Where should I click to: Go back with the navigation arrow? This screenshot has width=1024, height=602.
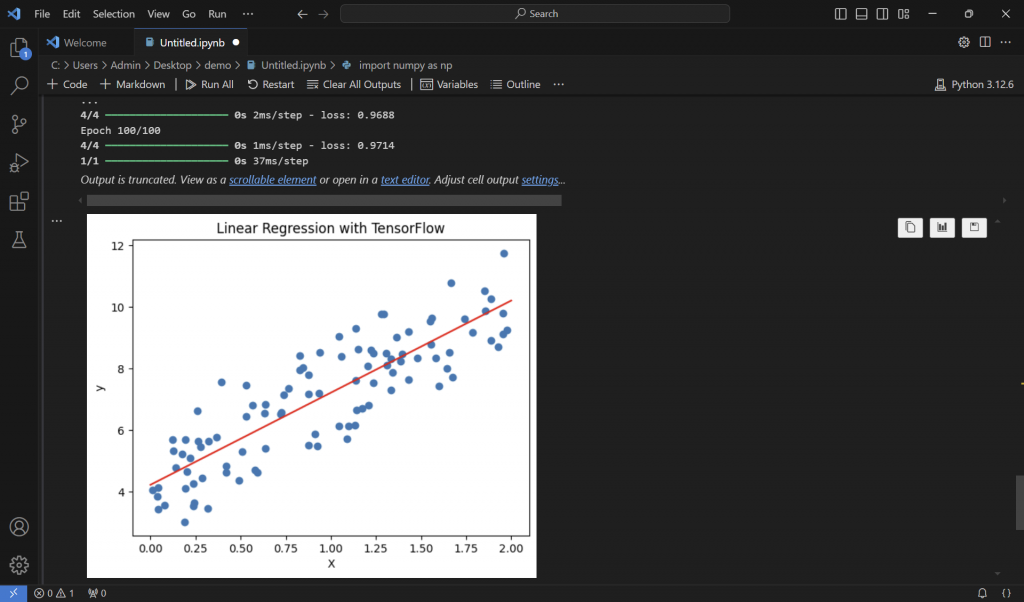click(302, 14)
